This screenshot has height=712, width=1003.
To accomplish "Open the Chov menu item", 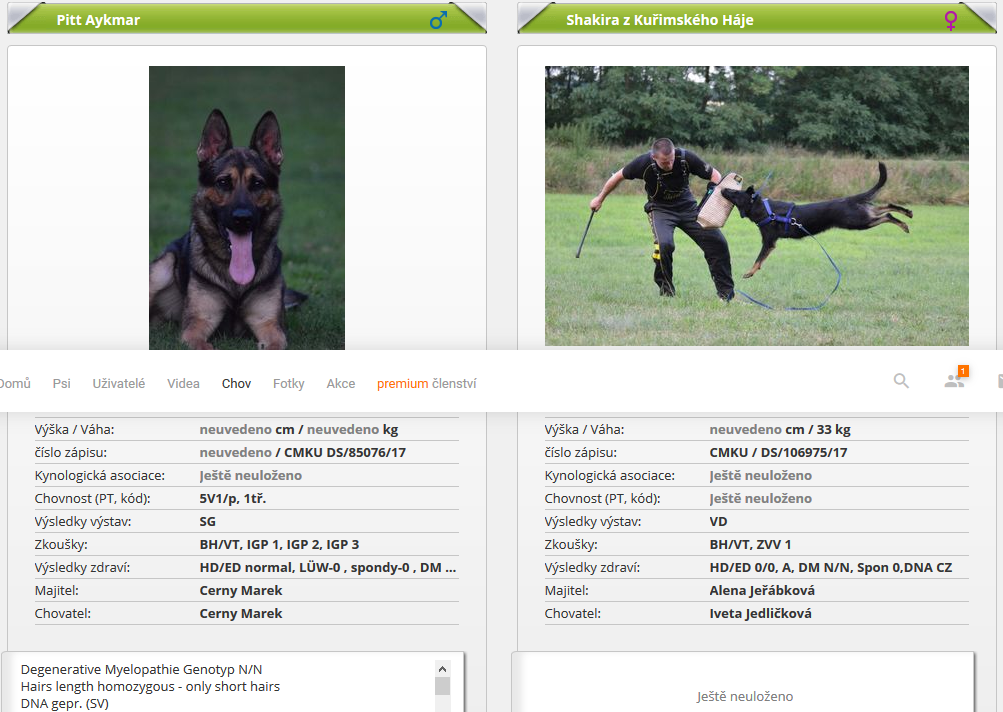I will pyautogui.click(x=236, y=383).
